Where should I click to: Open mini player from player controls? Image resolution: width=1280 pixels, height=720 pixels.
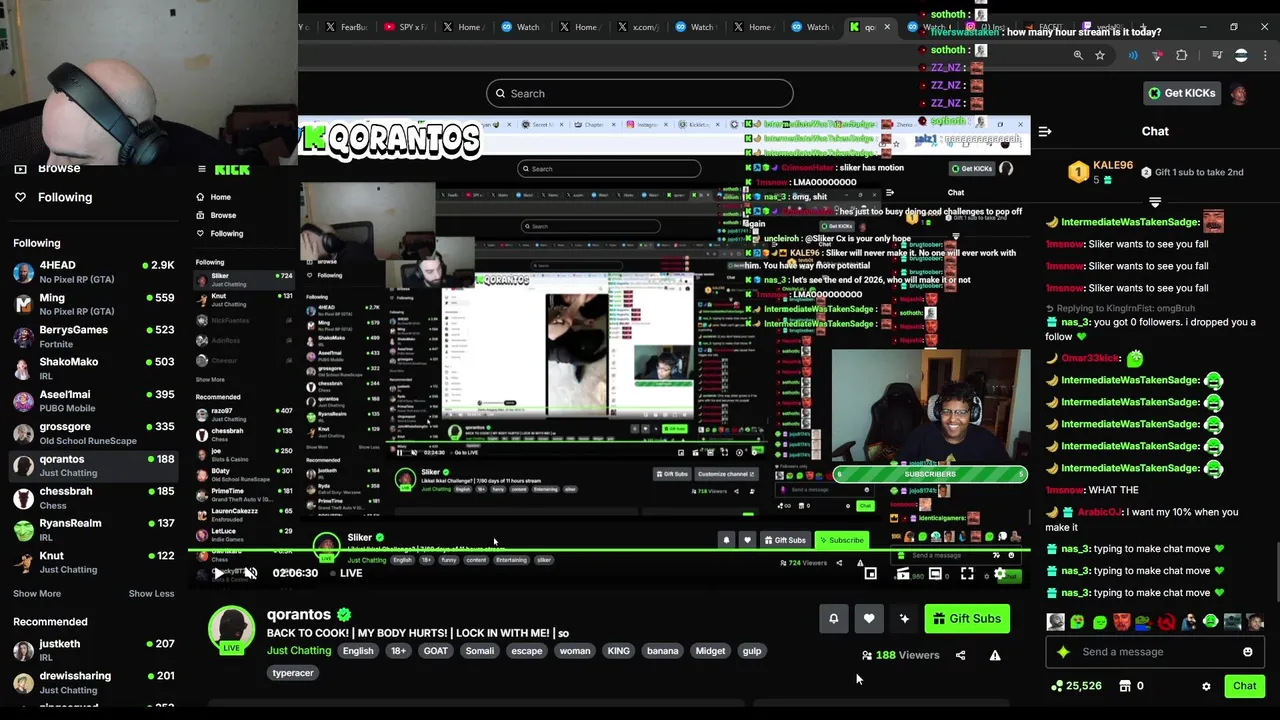[871, 574]
